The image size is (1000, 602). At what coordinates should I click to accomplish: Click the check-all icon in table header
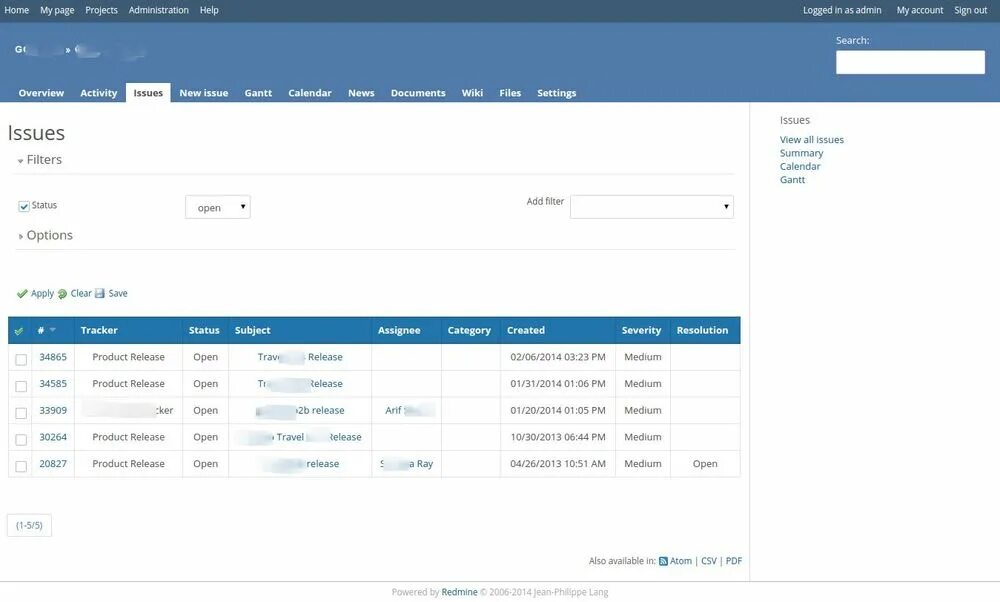tap(19, 331)
